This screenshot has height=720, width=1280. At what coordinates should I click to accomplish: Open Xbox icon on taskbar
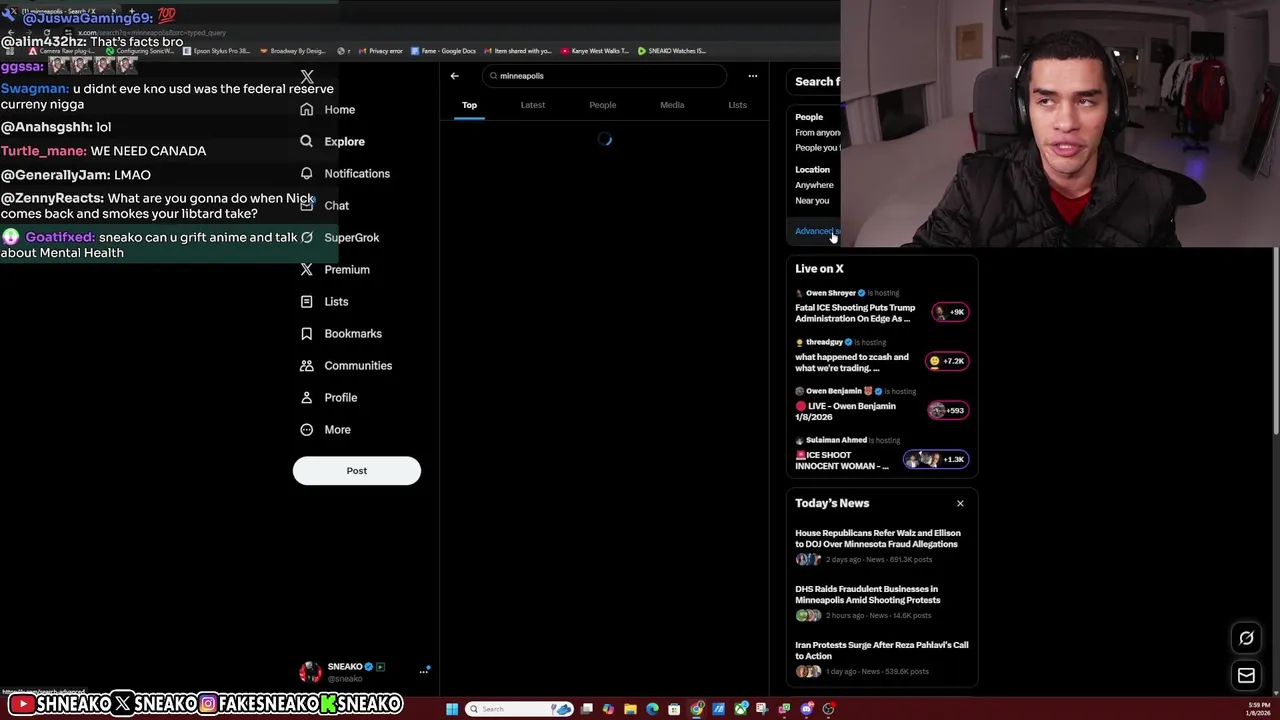(741, 709)
